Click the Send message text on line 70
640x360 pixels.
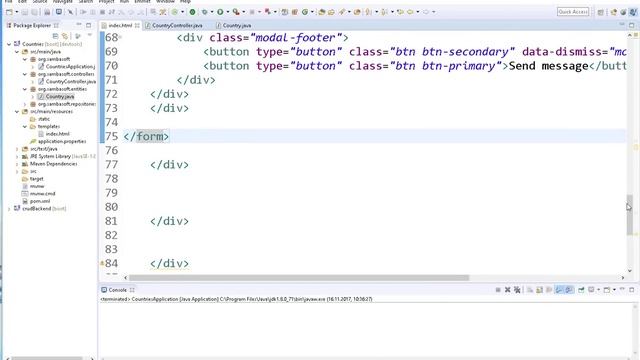pos(548,66)
